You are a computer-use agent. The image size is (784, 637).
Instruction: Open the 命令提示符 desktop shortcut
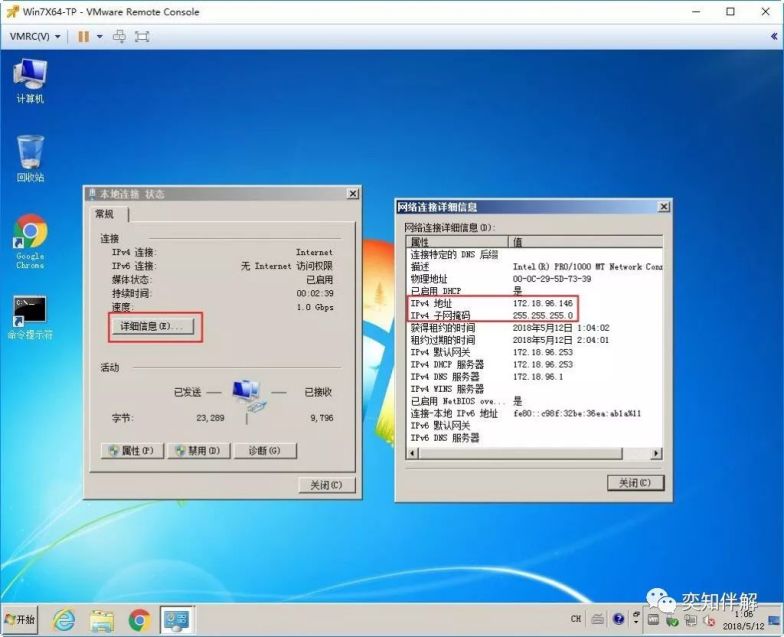[30, 318]
